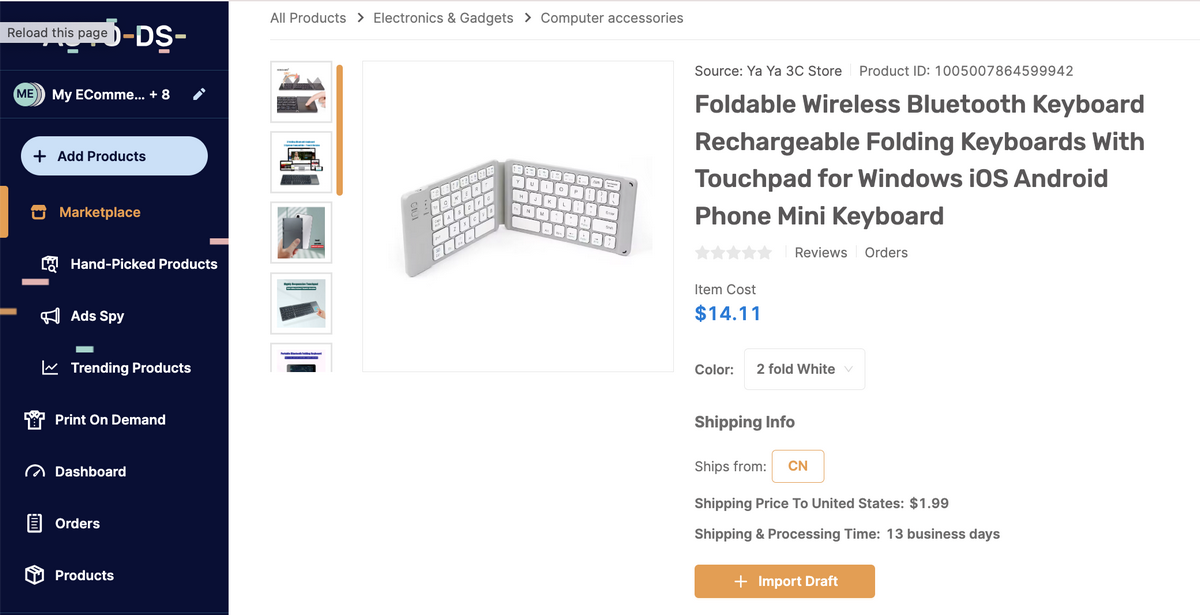
Task: Click the first keyboard thumbnail
Action: 300,91
